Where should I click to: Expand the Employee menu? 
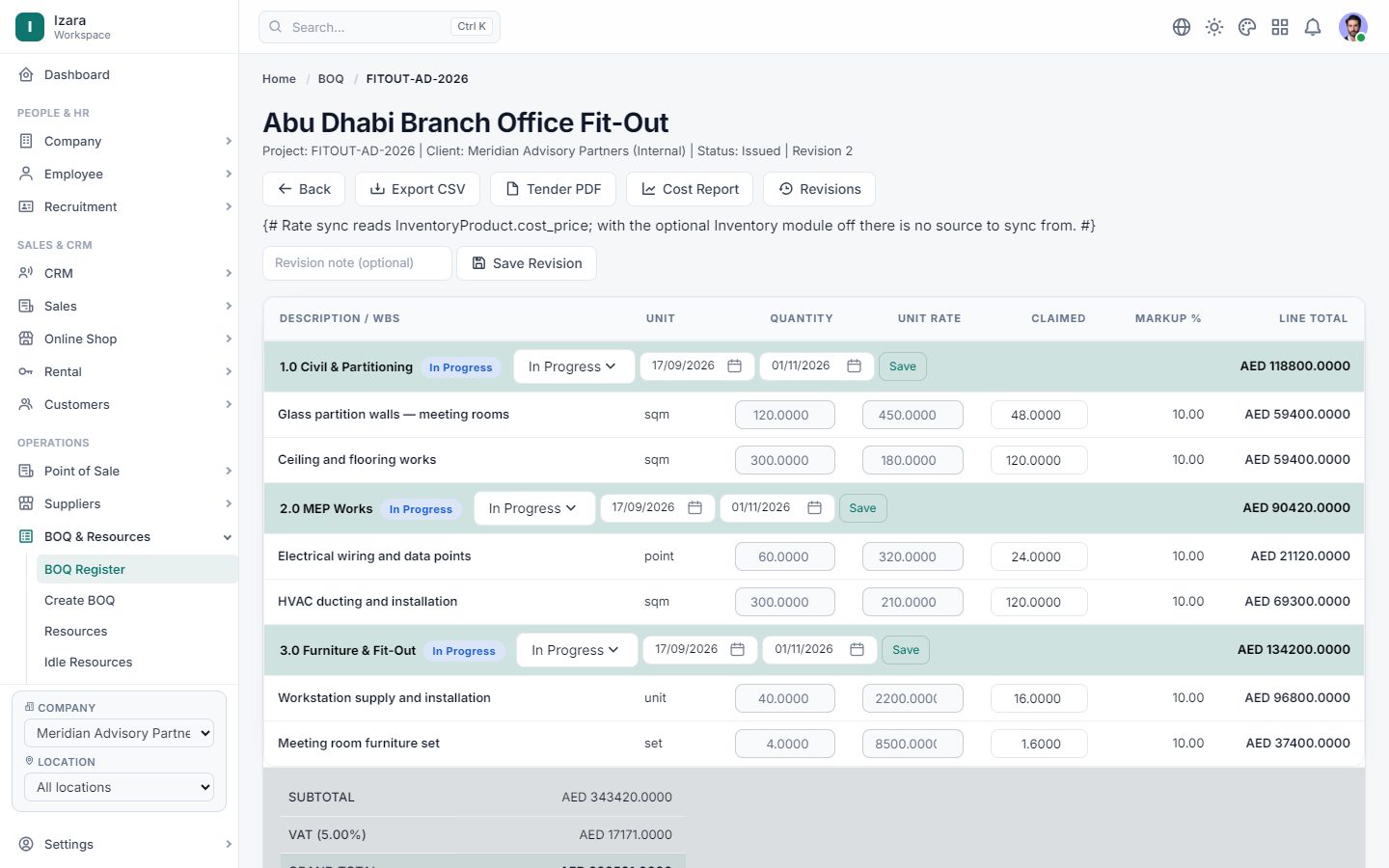(120, 174)
